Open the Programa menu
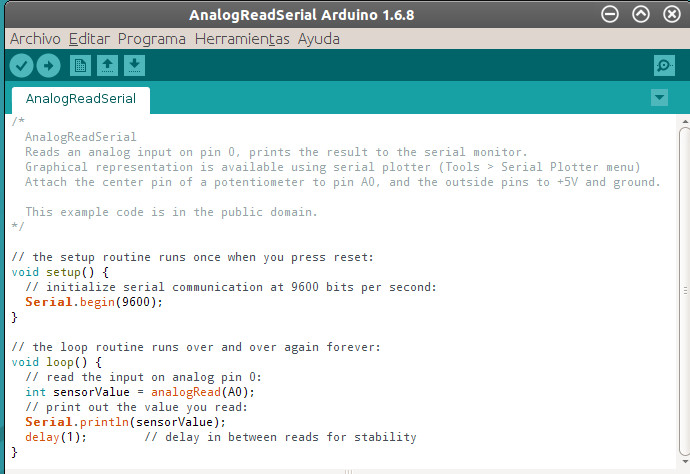The width and height of the screenshot is (690, 474). click(x=152, y=39)
